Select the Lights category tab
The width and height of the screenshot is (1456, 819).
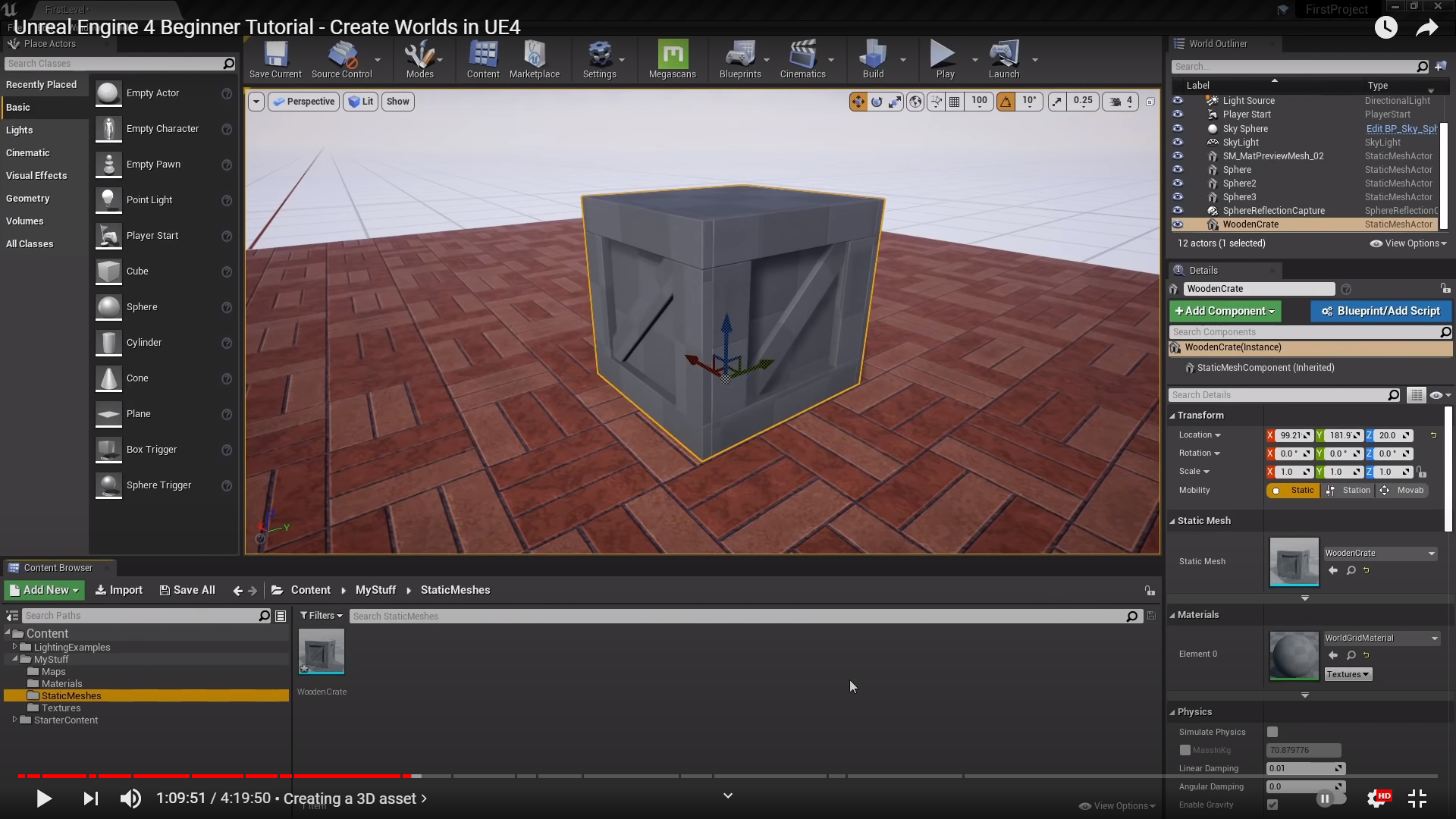point(20,130)
